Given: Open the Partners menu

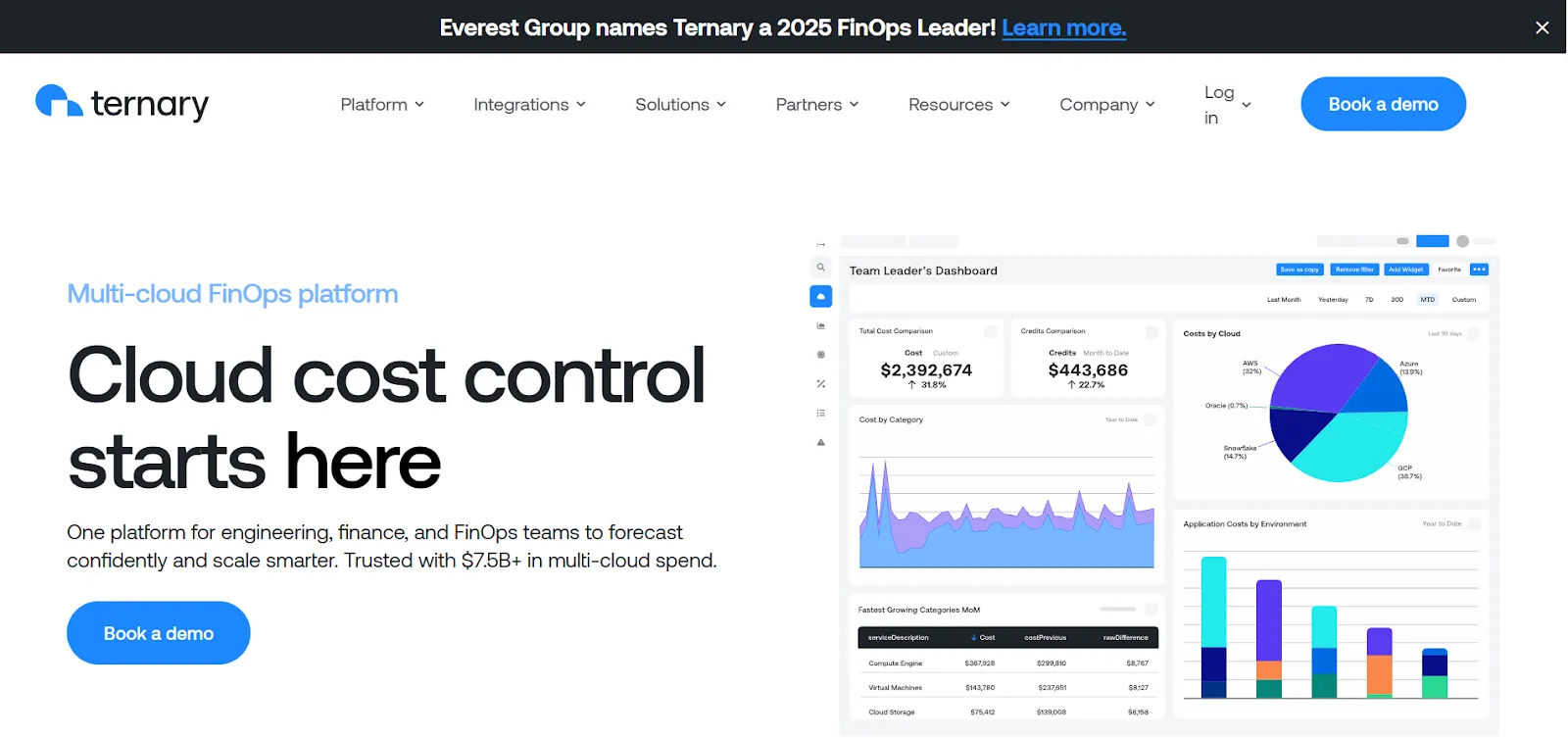Looking at the screenshot, I should 816,104.
